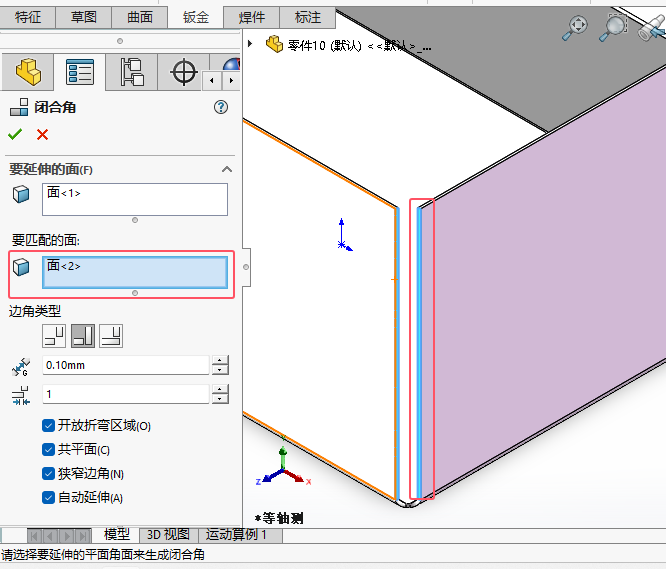This screenshot has height=569, width=666.
Task: Increase gap distance value
Action: 220,361
